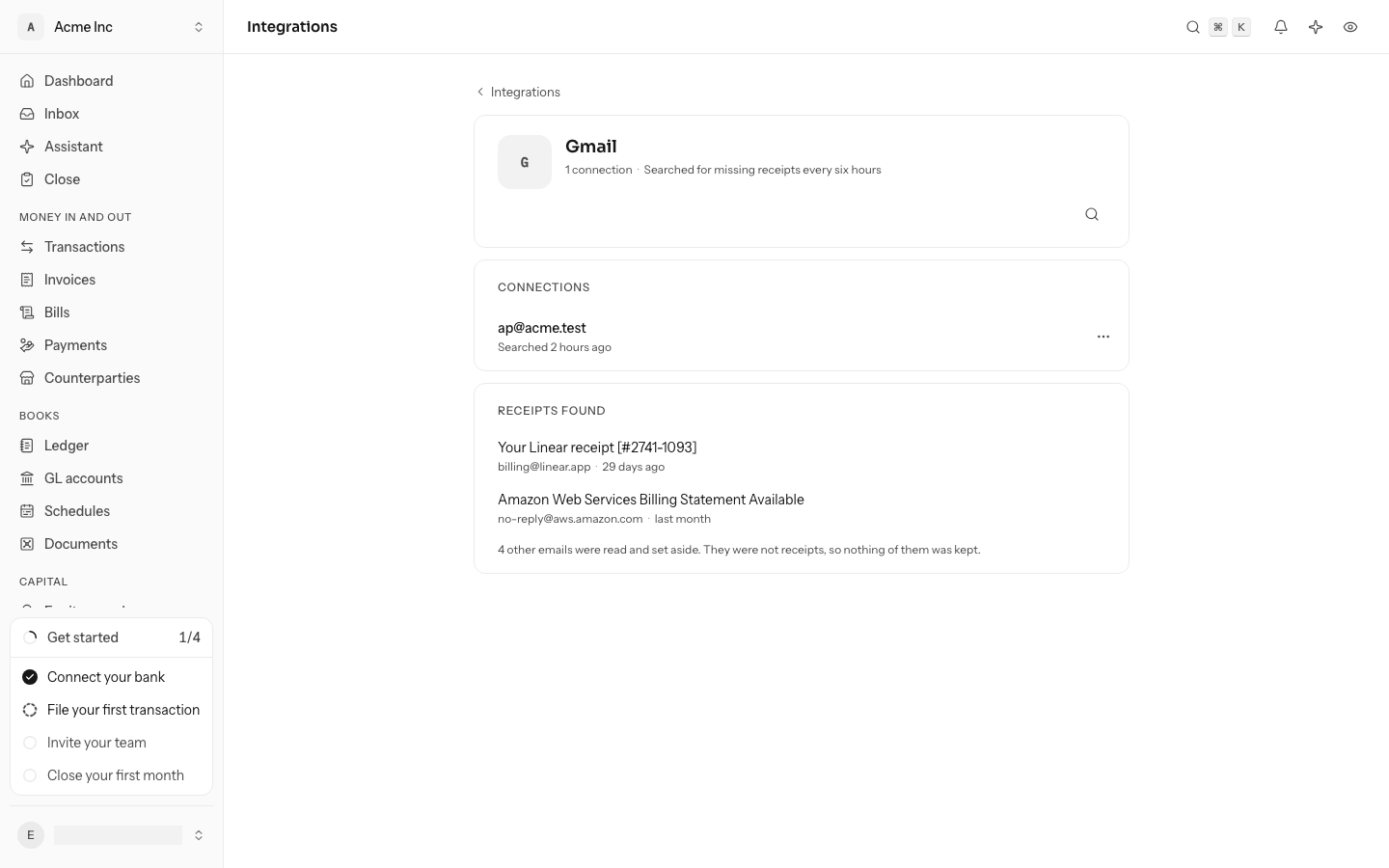This screenshot has width=1389, height=868.
Task: Open the Your Linear receipt [#2741-1093] email
Action: pyautogui.click(x=597, y=448)
